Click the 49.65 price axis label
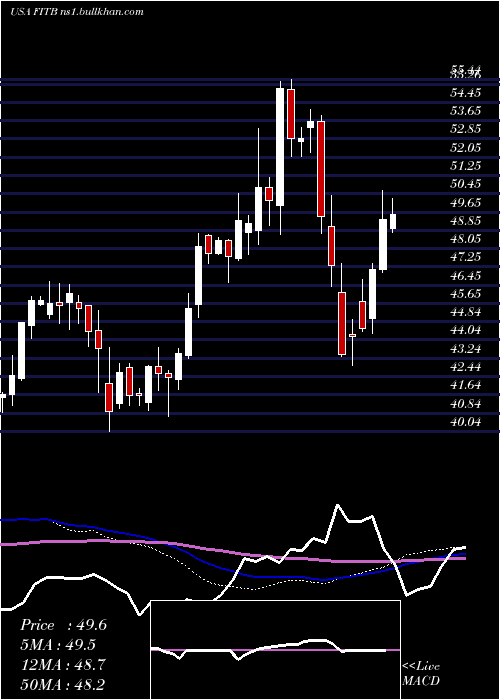The height and width of the screenshot is (700, 500). coord(465,202)
